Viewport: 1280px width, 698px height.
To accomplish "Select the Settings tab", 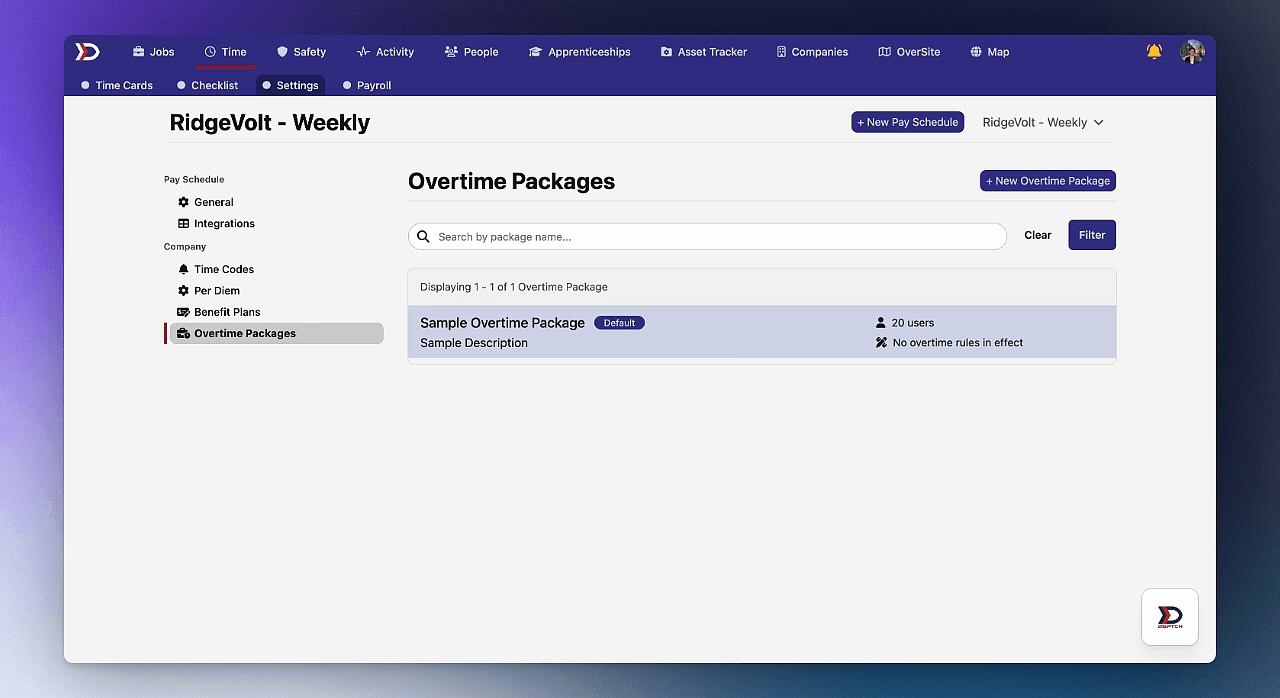I will click(x=290, y=85).
